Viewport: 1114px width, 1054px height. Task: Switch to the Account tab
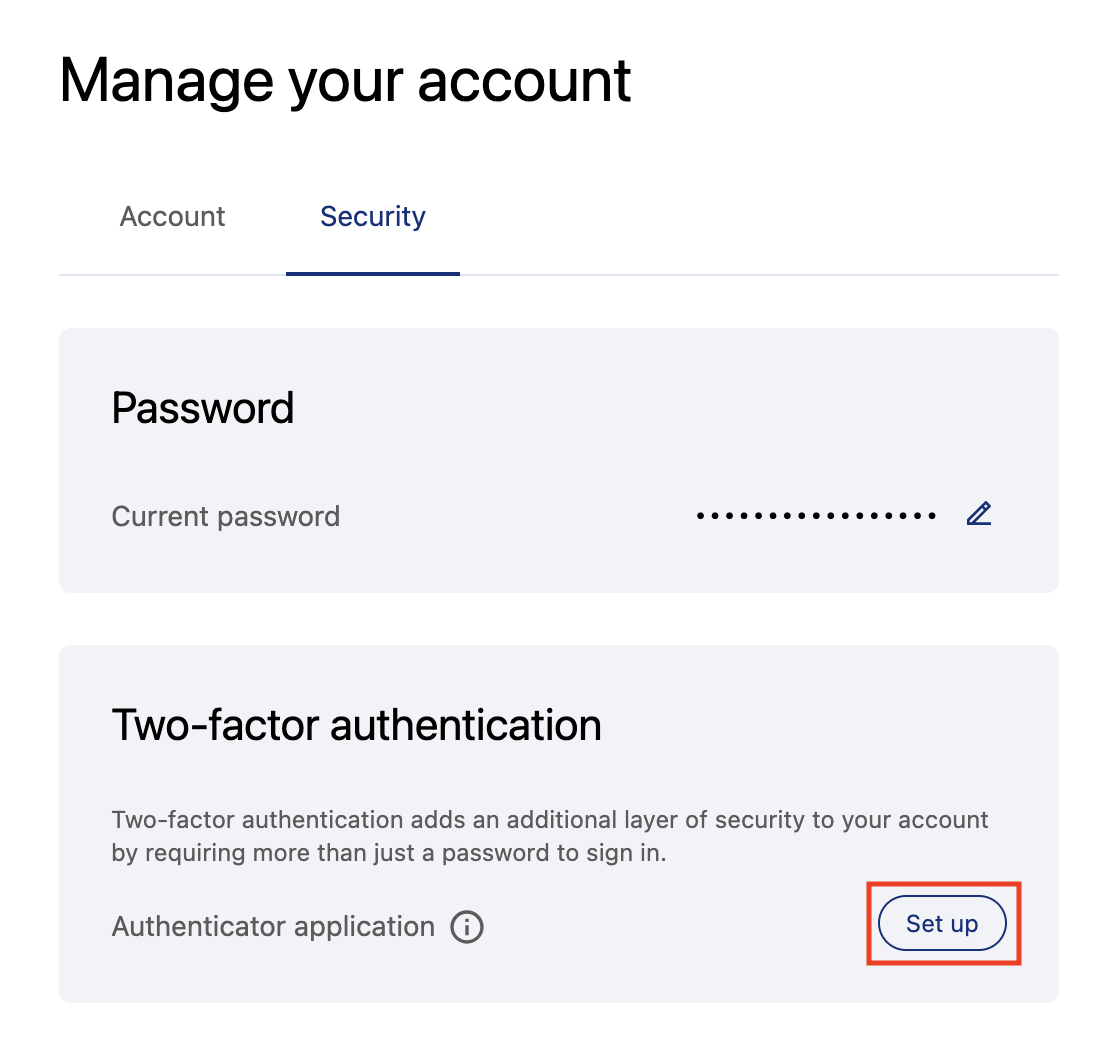[173, 217]
